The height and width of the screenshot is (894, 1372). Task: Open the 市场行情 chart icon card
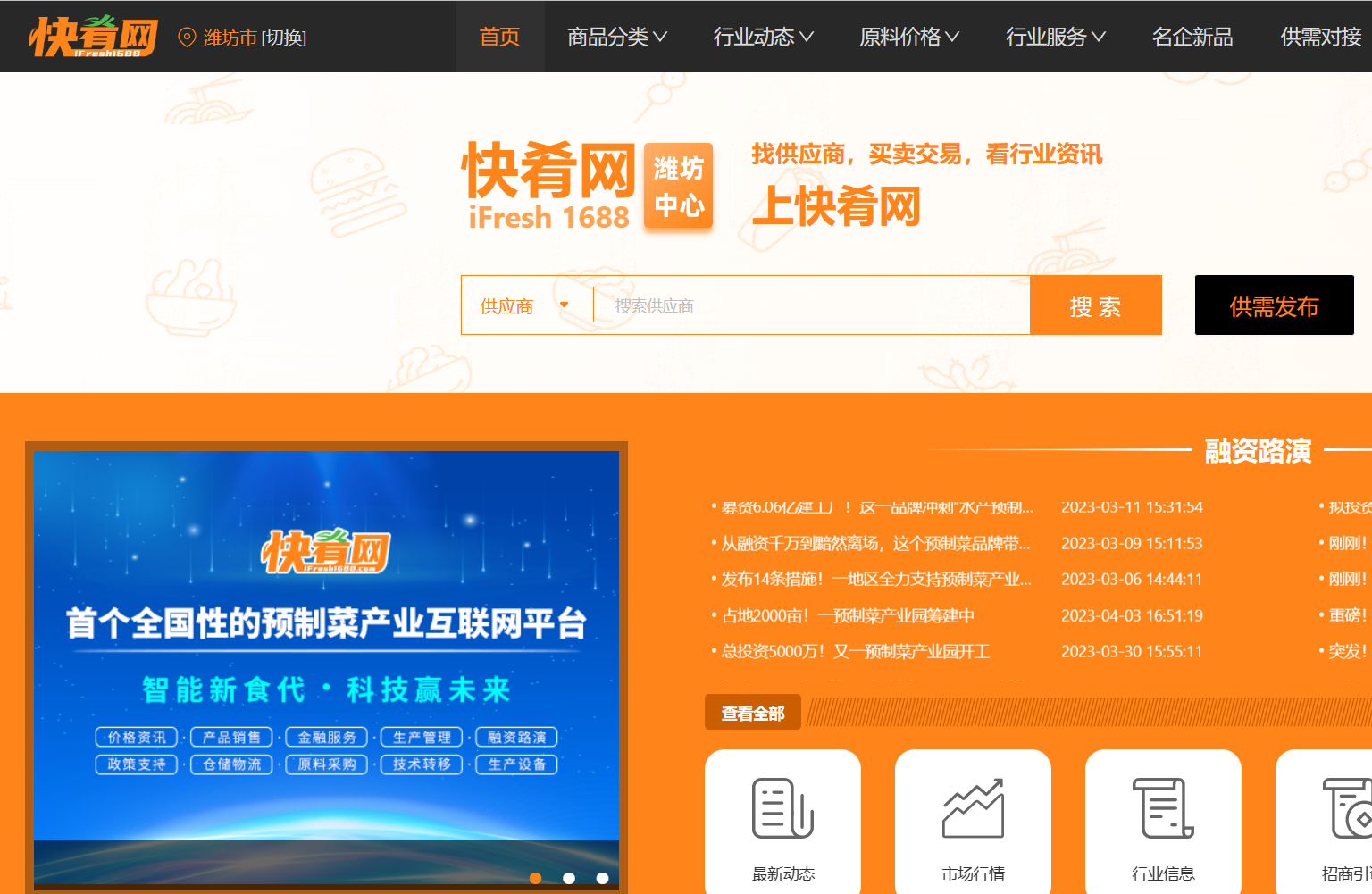point(973,822)
